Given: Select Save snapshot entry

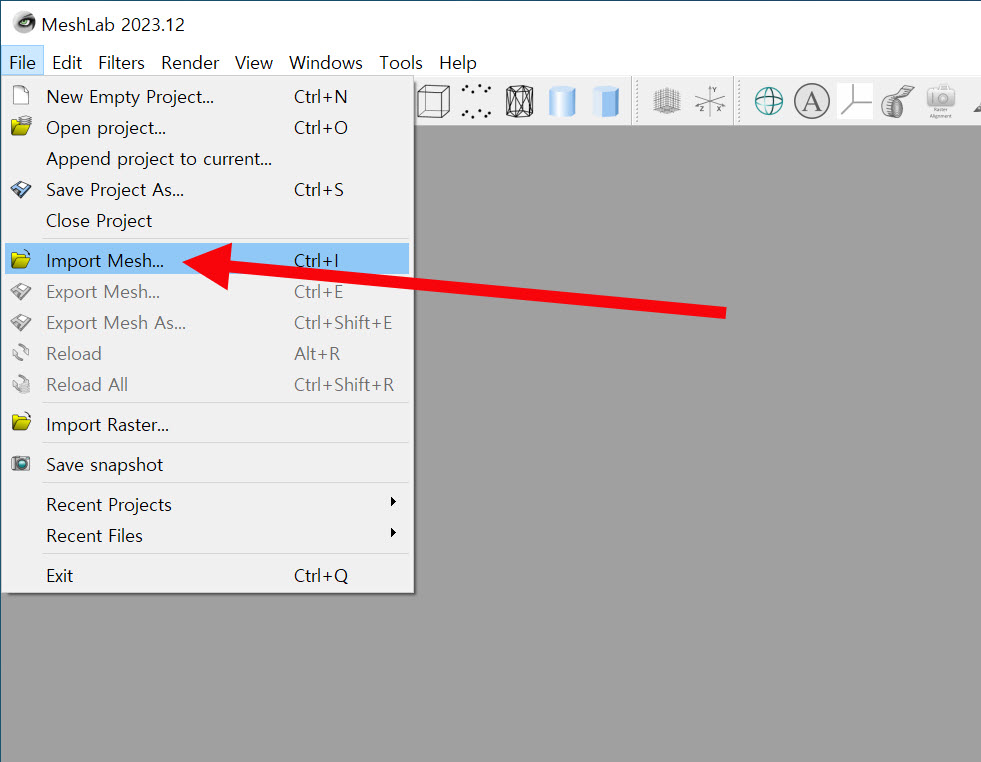Looking at the screenshot, I should [207, 465].
